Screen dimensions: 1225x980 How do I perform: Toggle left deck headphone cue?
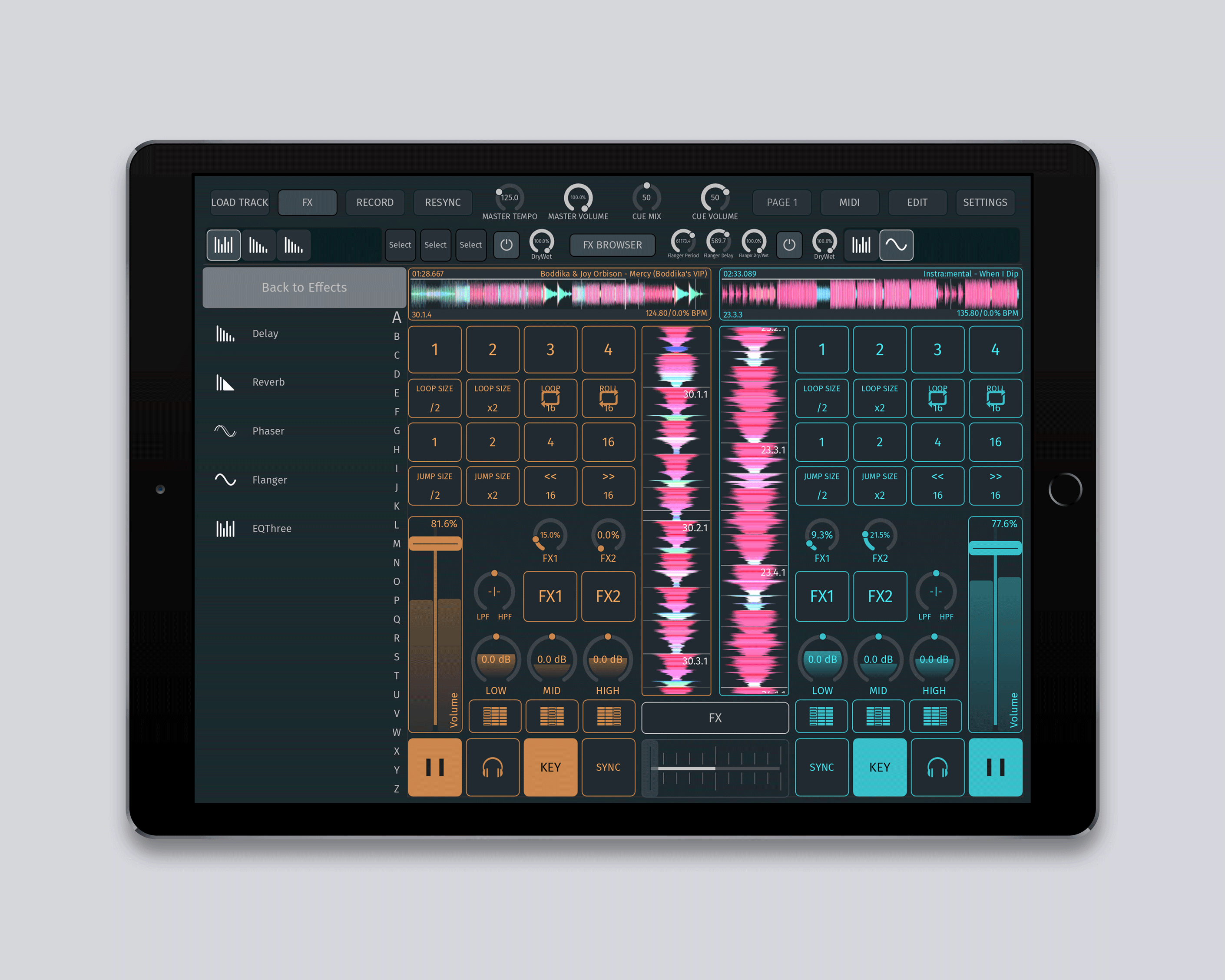[493, 767]
